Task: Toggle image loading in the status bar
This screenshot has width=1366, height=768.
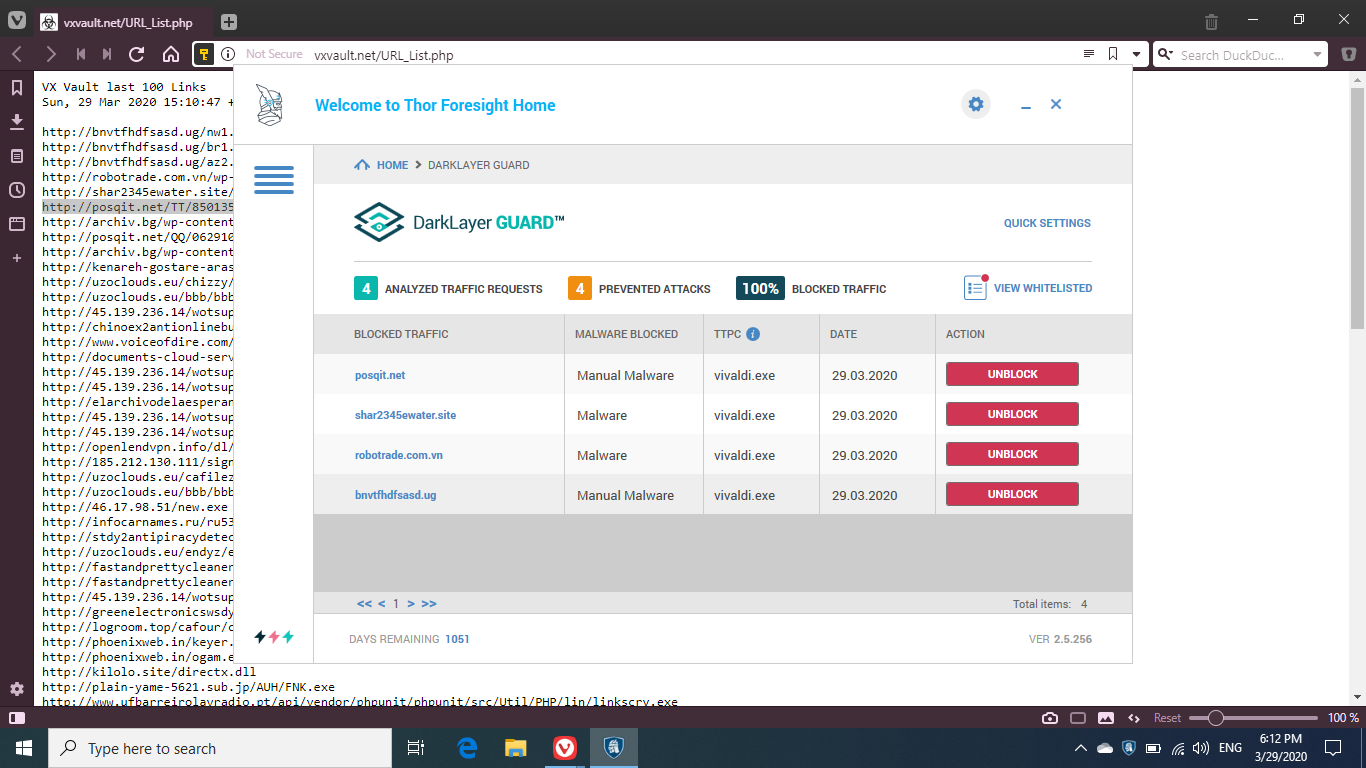Action: click(1106, 718)
